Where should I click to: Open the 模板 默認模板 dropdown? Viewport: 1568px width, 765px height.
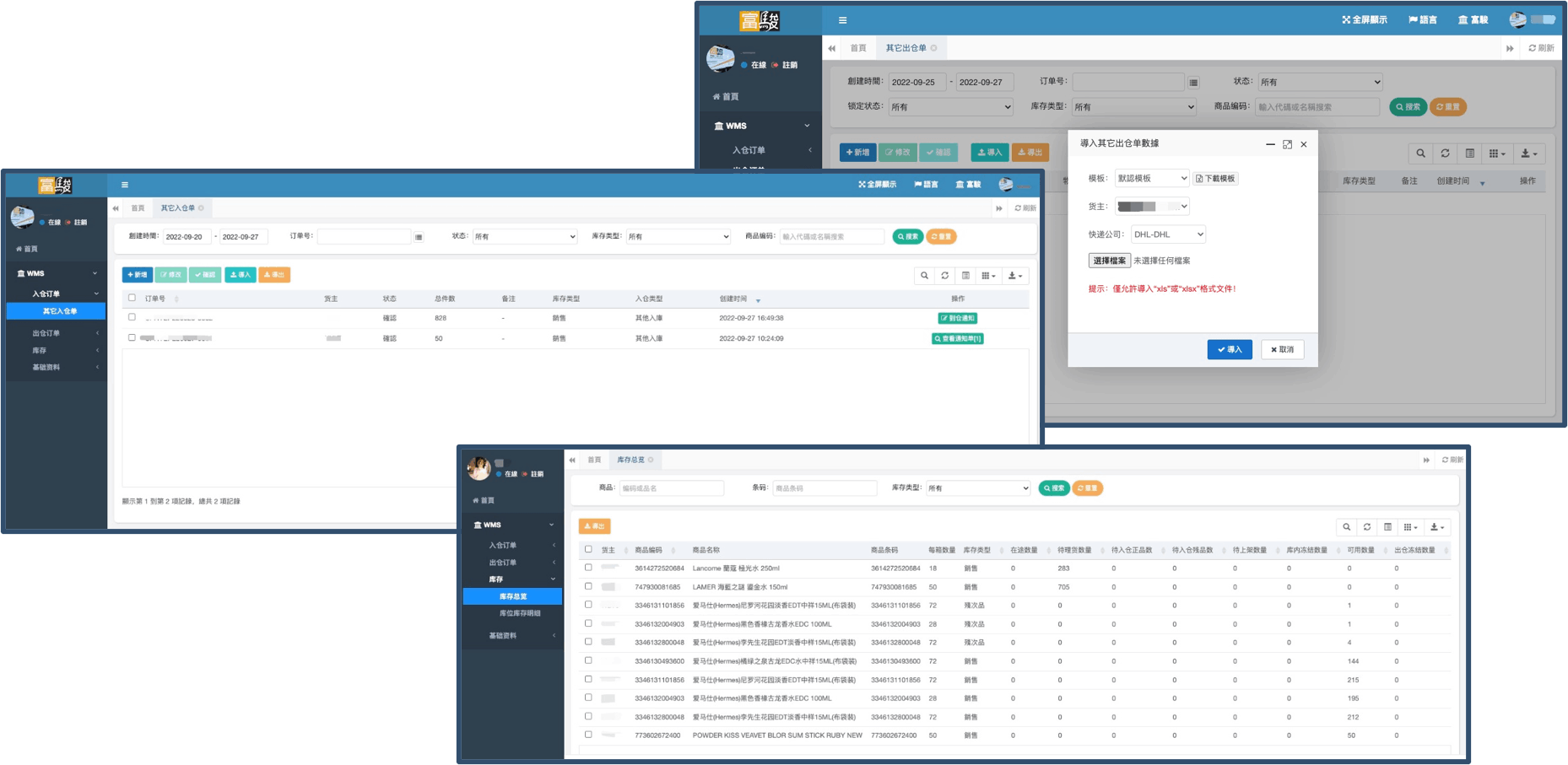(x=1151, y=179)
